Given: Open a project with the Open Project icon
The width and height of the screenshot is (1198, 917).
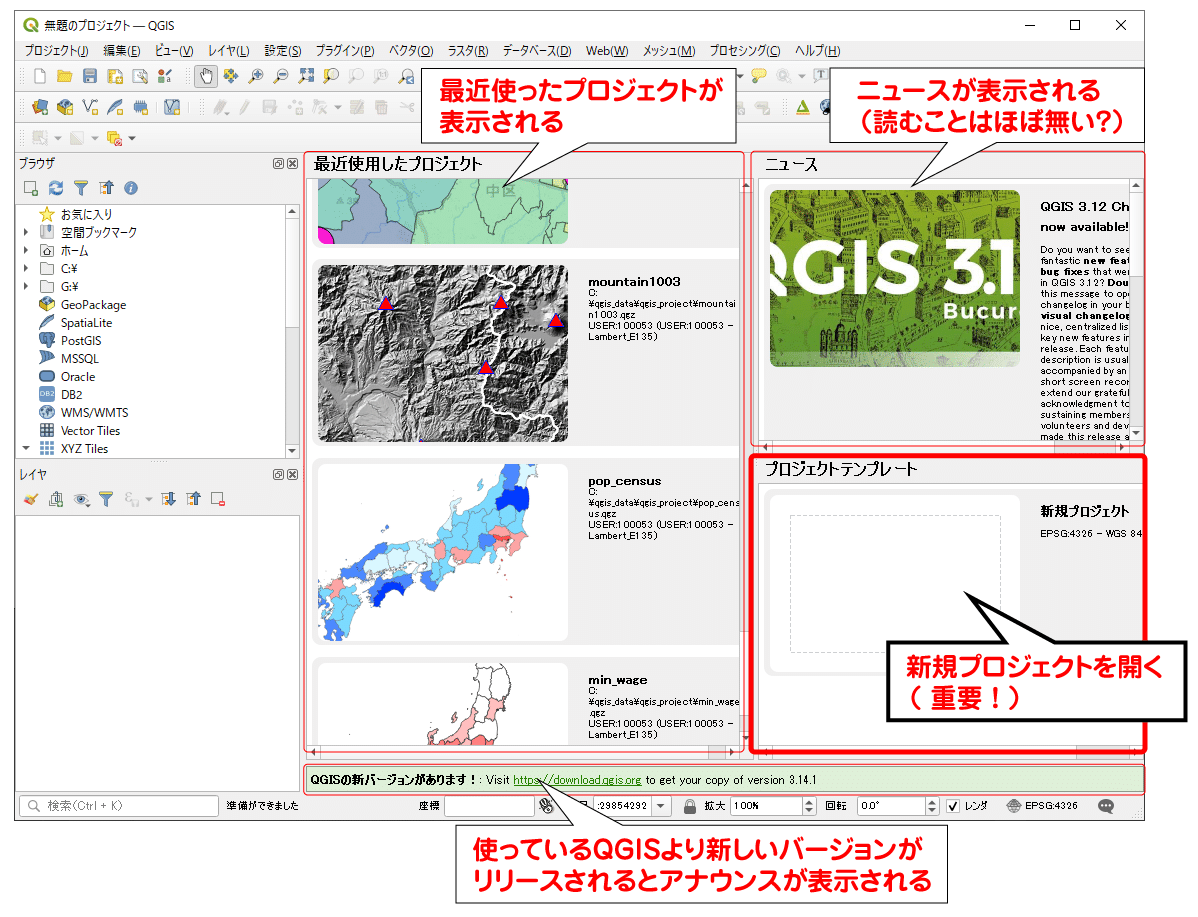Looking at the screenshot, I should (x=63, y=75).
